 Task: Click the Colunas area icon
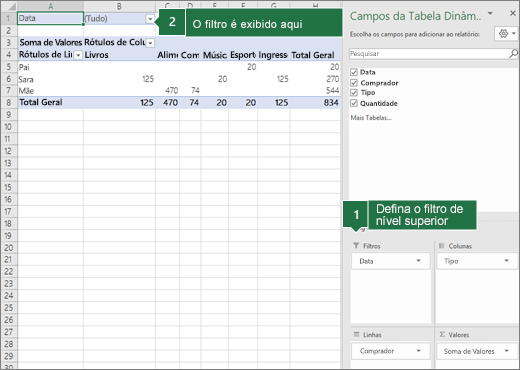click(442, 246)
